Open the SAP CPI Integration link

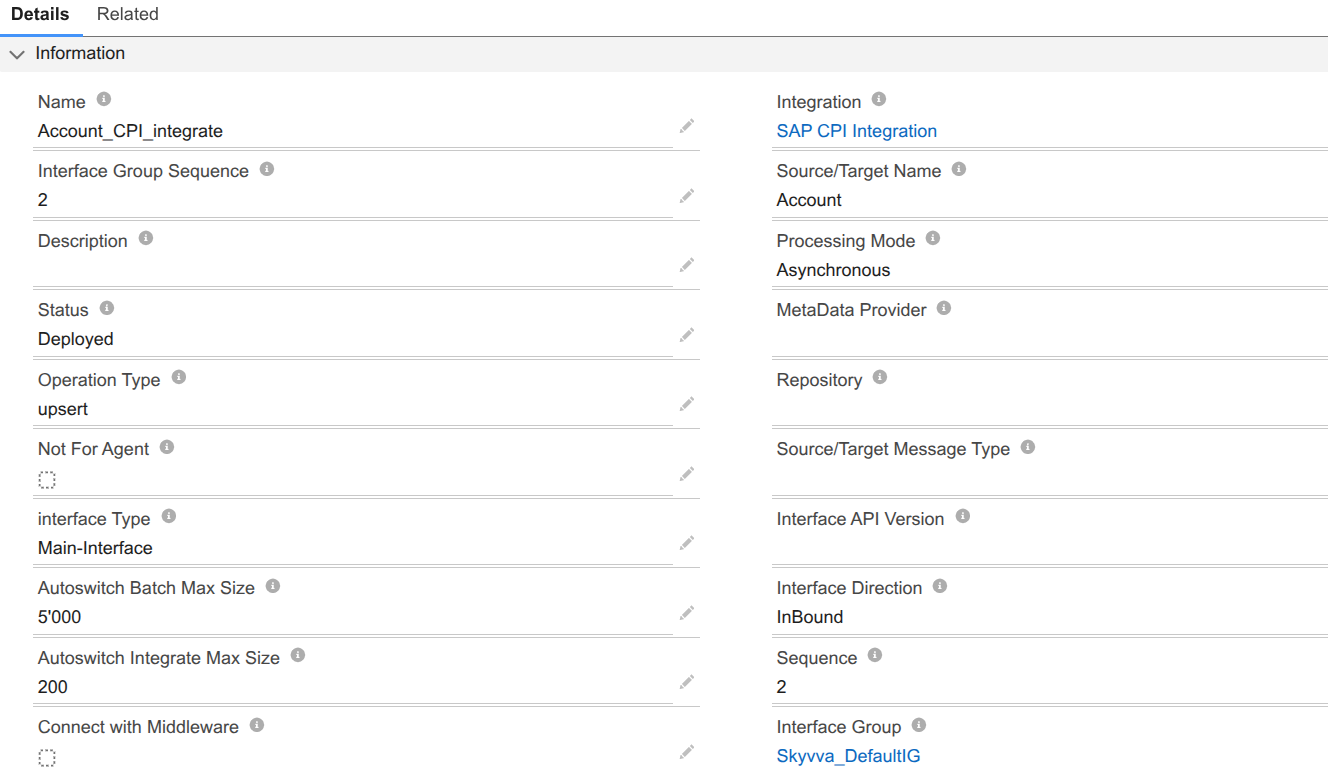(857, 131)
